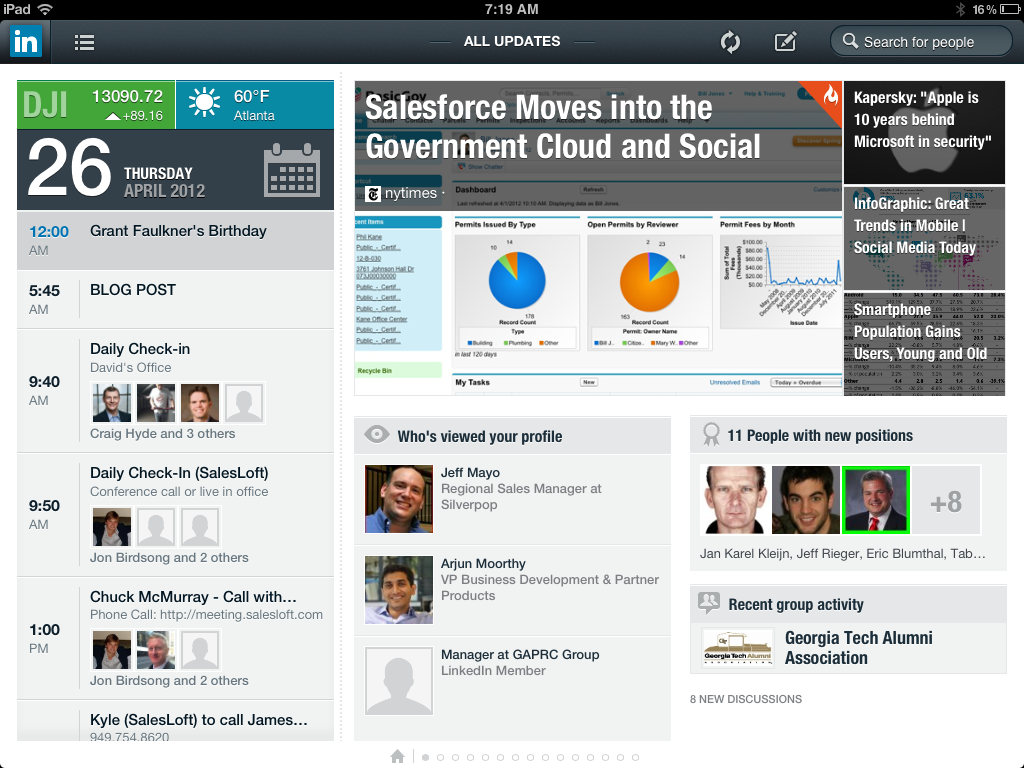Tap the Wi-Fi status icon
Screen dimensions: 1024x768
45,9
